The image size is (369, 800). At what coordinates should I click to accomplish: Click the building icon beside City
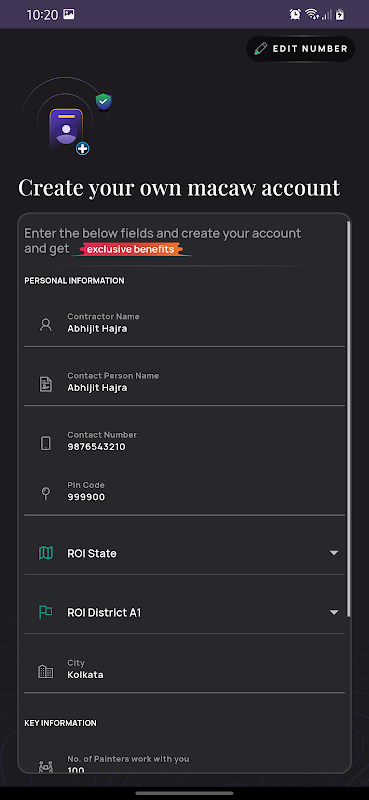pyautogui.click(x=46, y=671)
